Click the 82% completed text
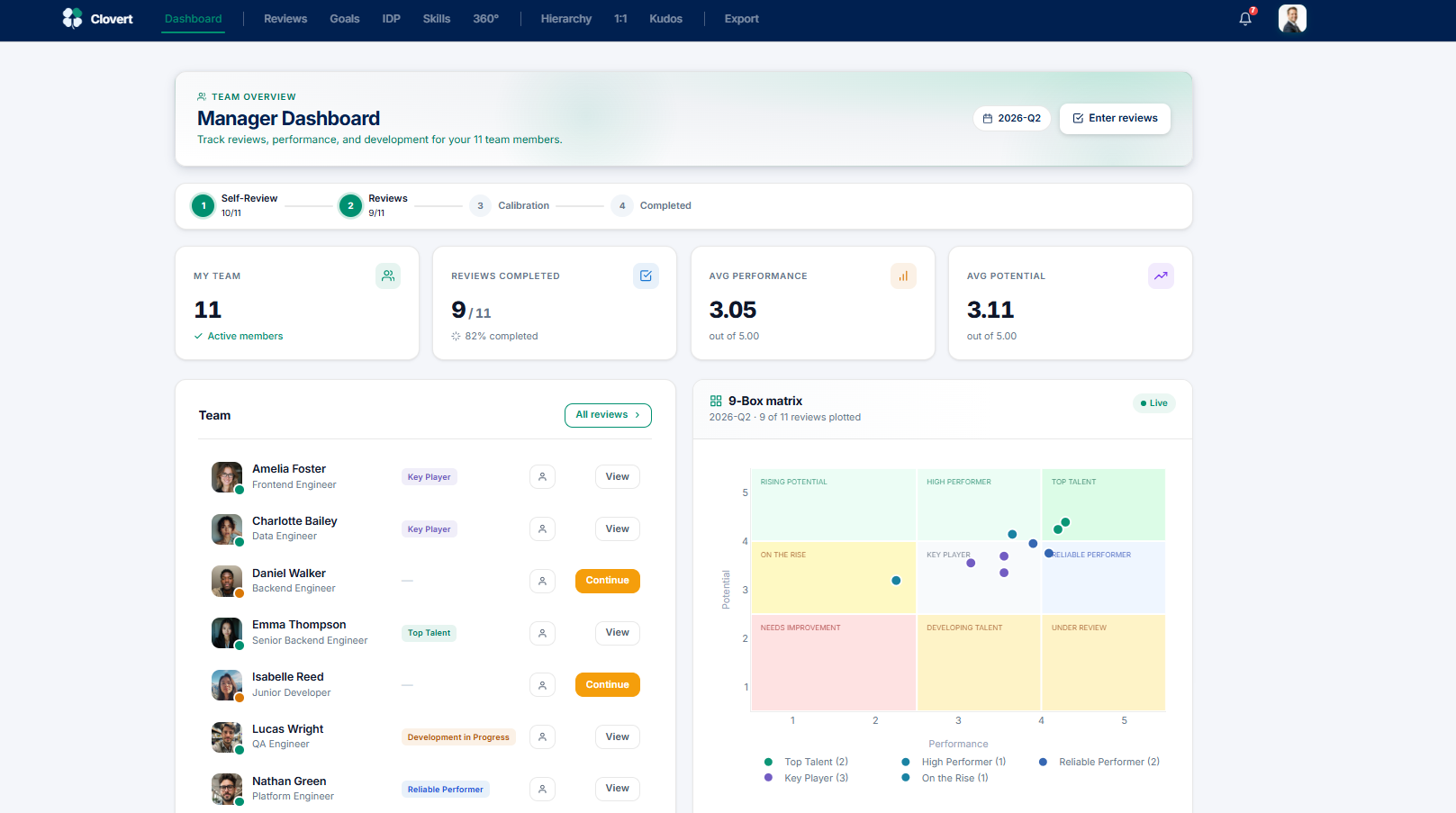The width and height of the screenshot is (1456, 813). (x=502, y=337)
